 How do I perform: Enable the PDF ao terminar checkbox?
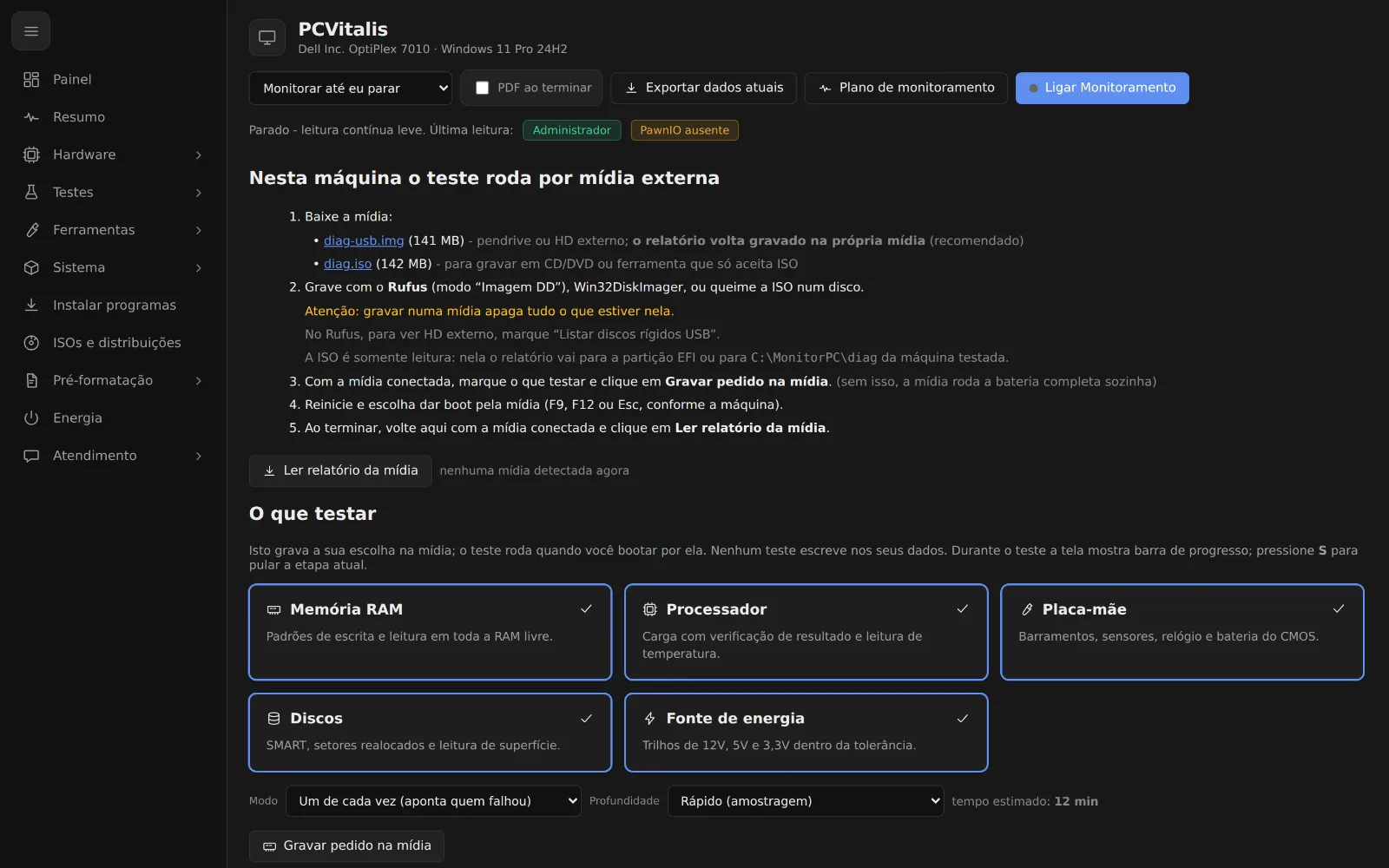tap(483, 88)
